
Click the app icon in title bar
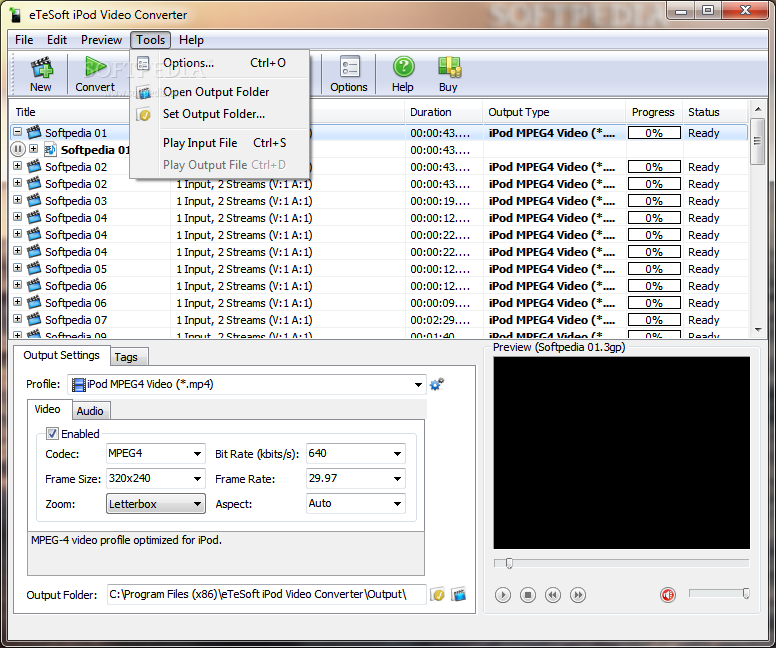point(15,15)
